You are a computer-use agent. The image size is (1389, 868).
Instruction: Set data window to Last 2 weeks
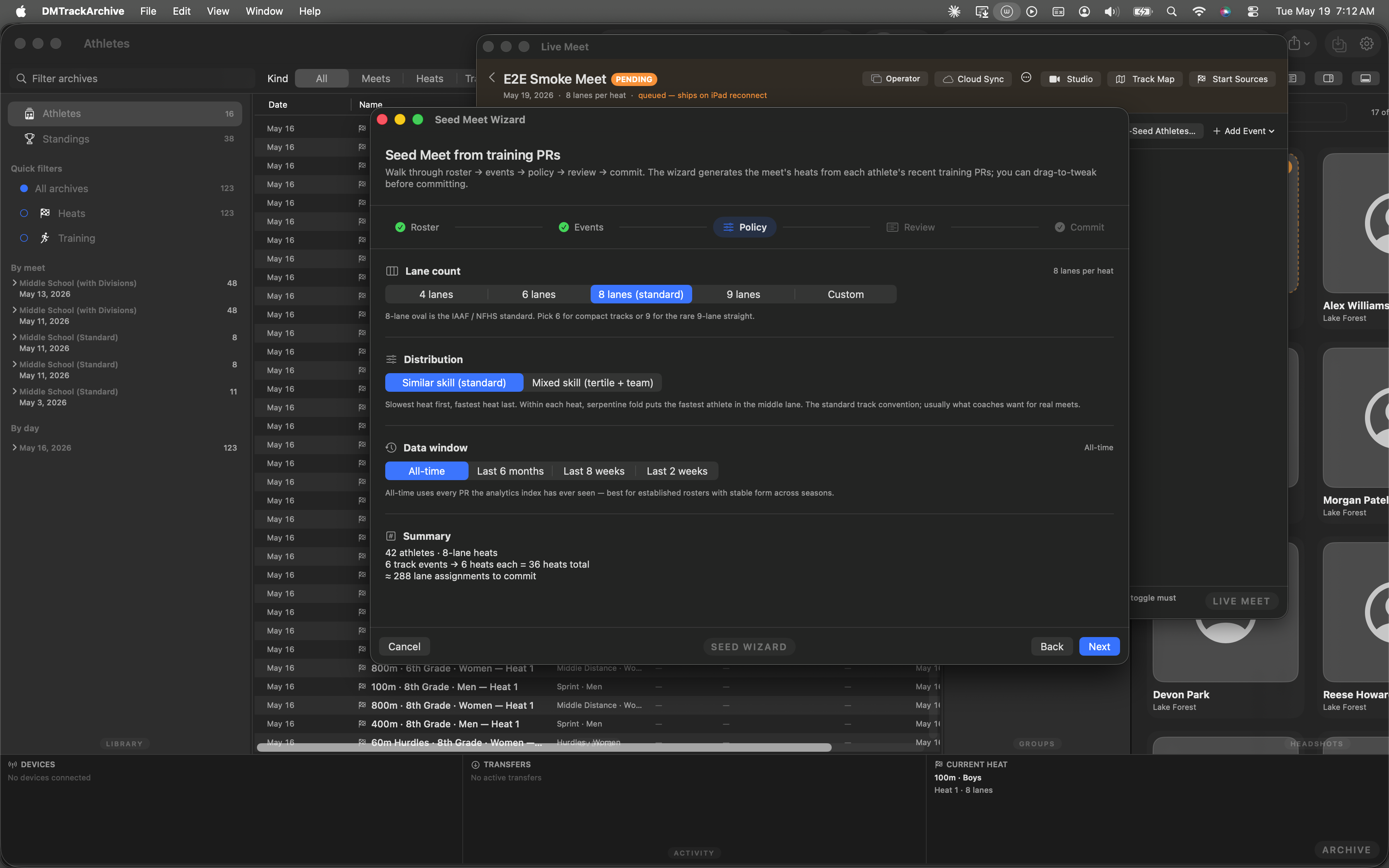(677, 471)
